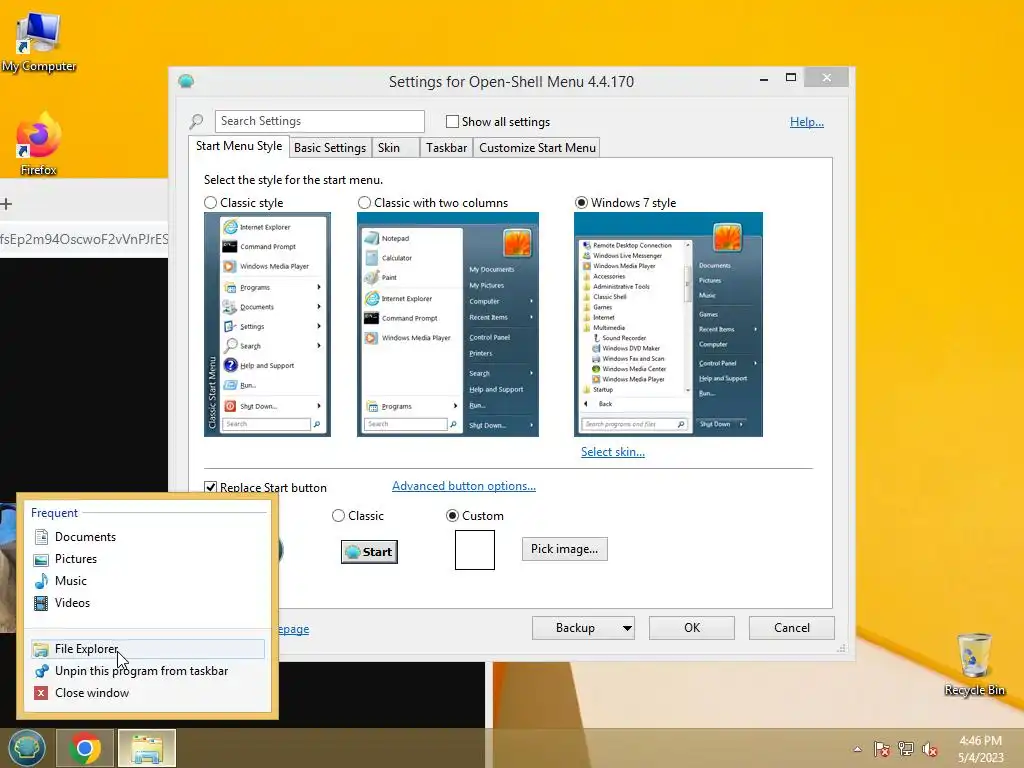The width and height of the screenshot is (1024, 768).
Task: Click the Classic style preview thumbnail
Action: point(267,325)
